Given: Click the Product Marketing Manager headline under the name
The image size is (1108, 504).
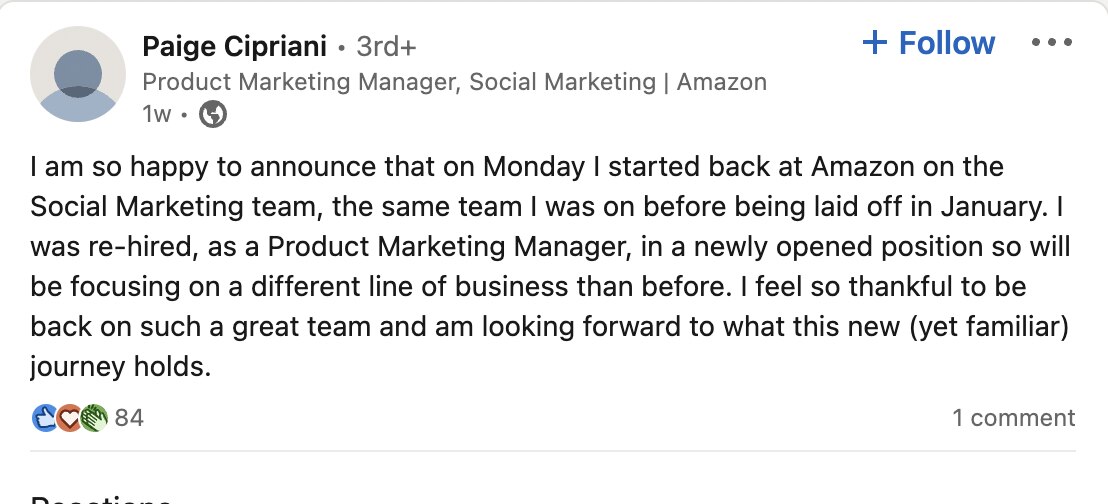Looking at the screenshot, I should [455, 82].
